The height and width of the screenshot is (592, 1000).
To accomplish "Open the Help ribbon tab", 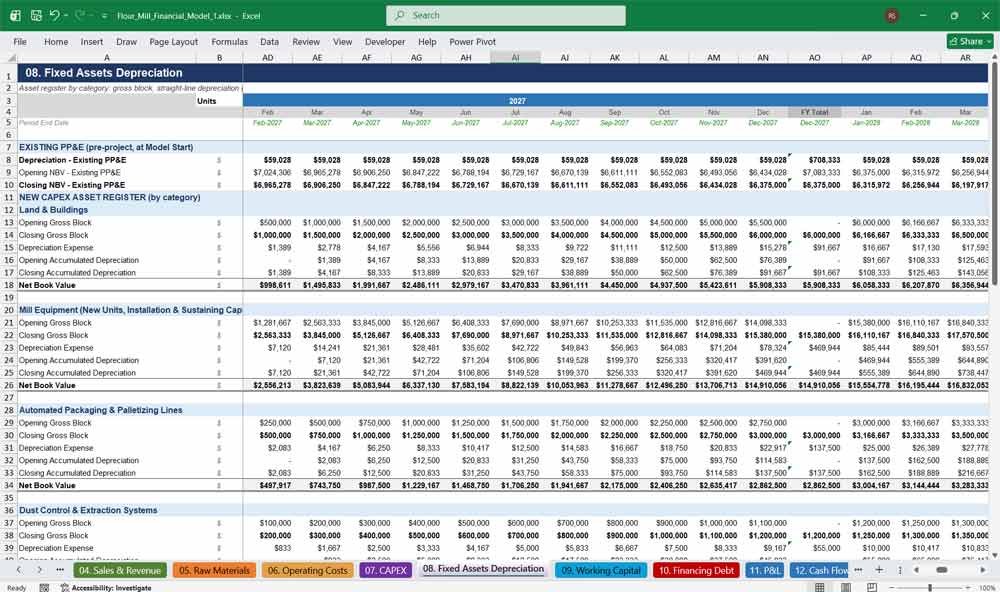I will (x=427, y=41).
